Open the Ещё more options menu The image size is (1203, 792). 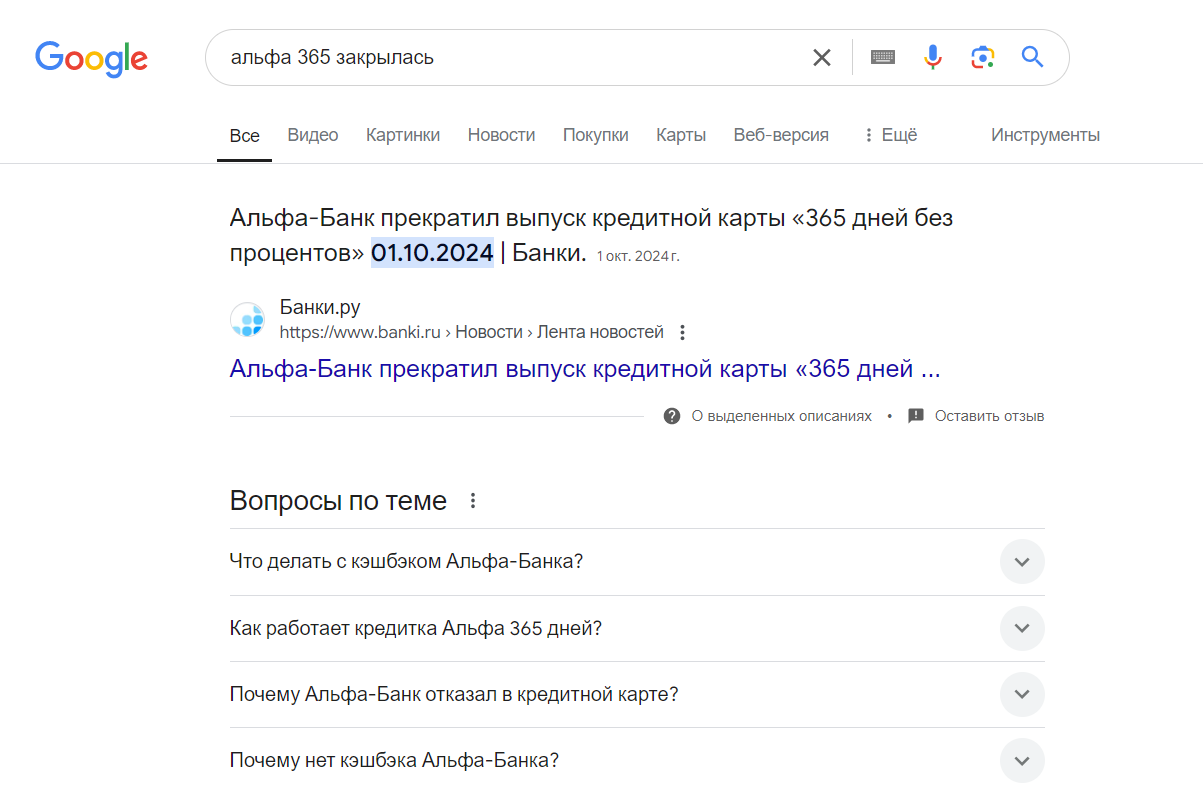point(889,135)
